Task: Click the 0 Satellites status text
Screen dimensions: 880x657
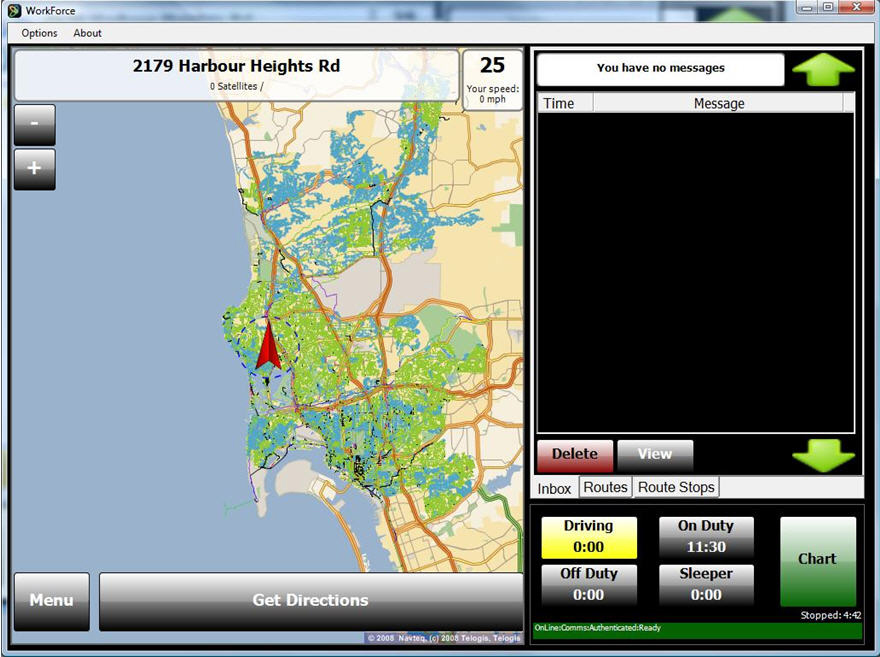Action: pos(237,86)
